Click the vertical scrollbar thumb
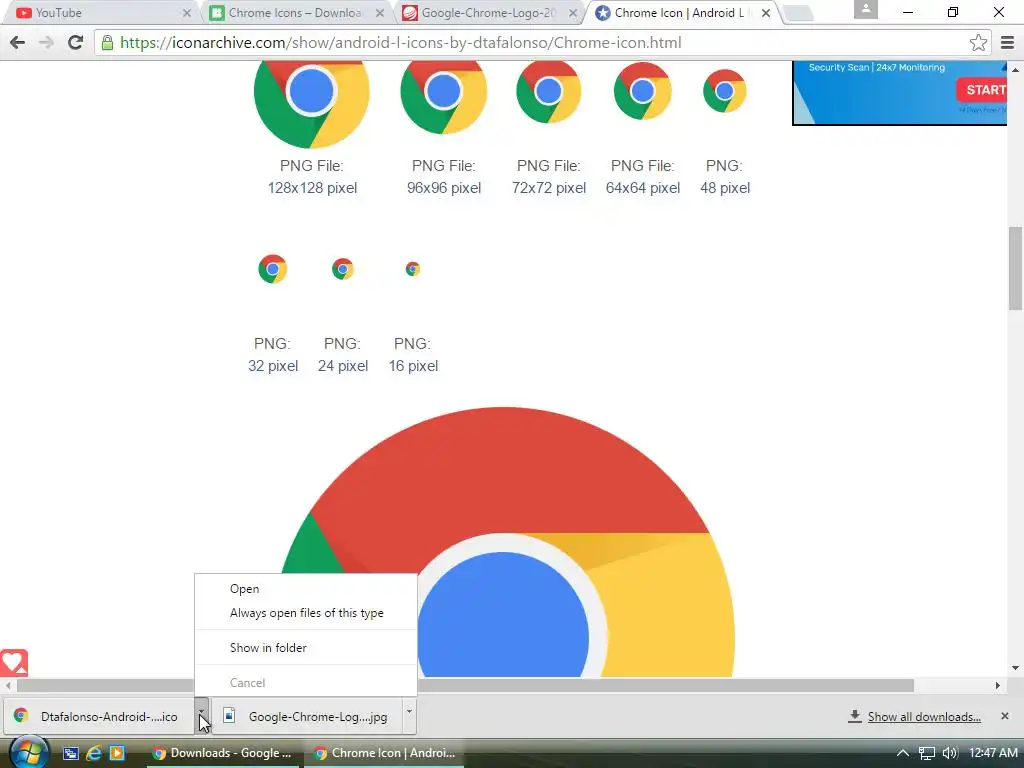 [x=1015, y=268]
